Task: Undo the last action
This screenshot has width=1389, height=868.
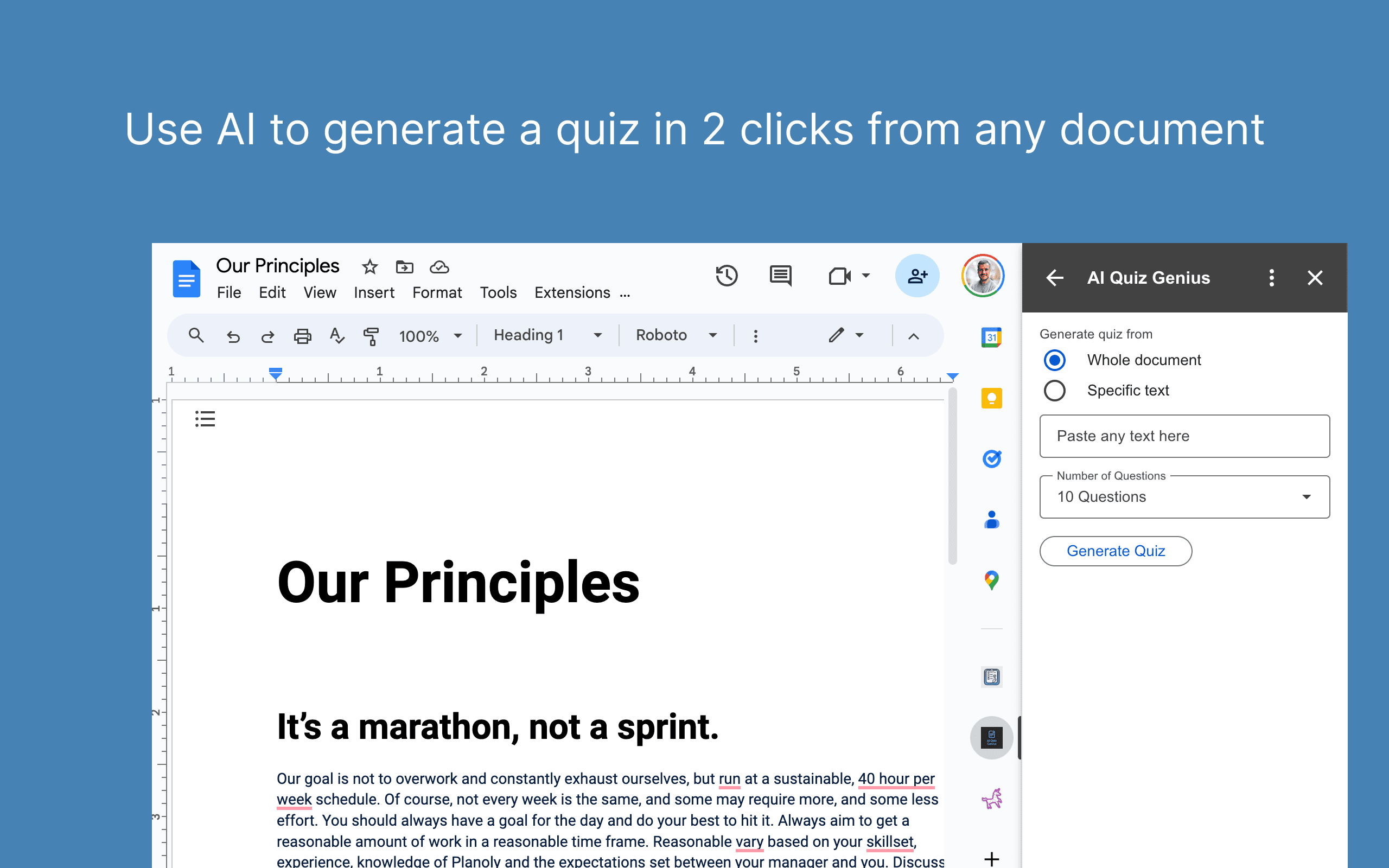Action: 233,336
